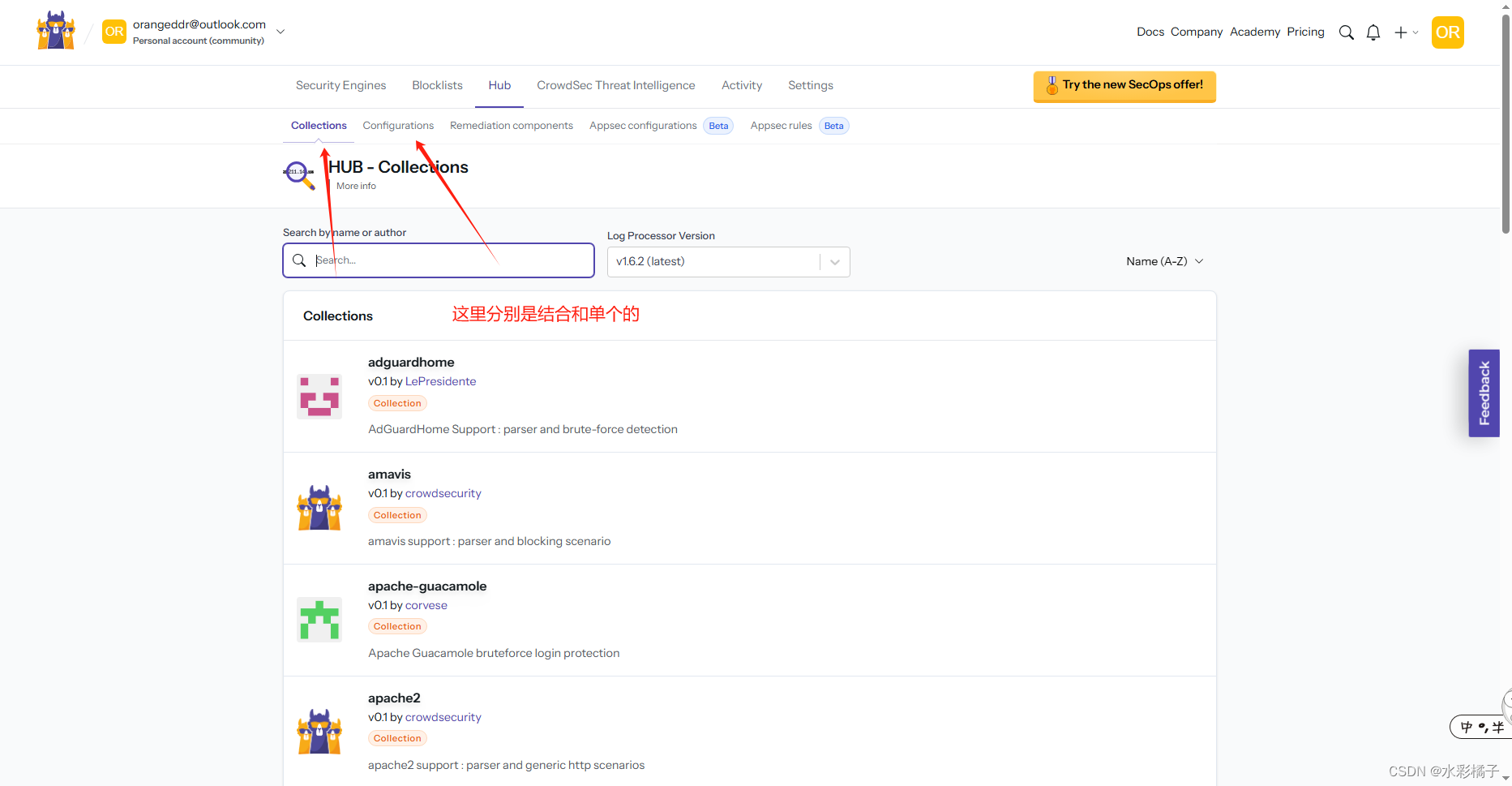Open crowdsecurity author link under apache2
Image resolution: width=1512 pixels, height=786 pixels.
tap(443, 717)
